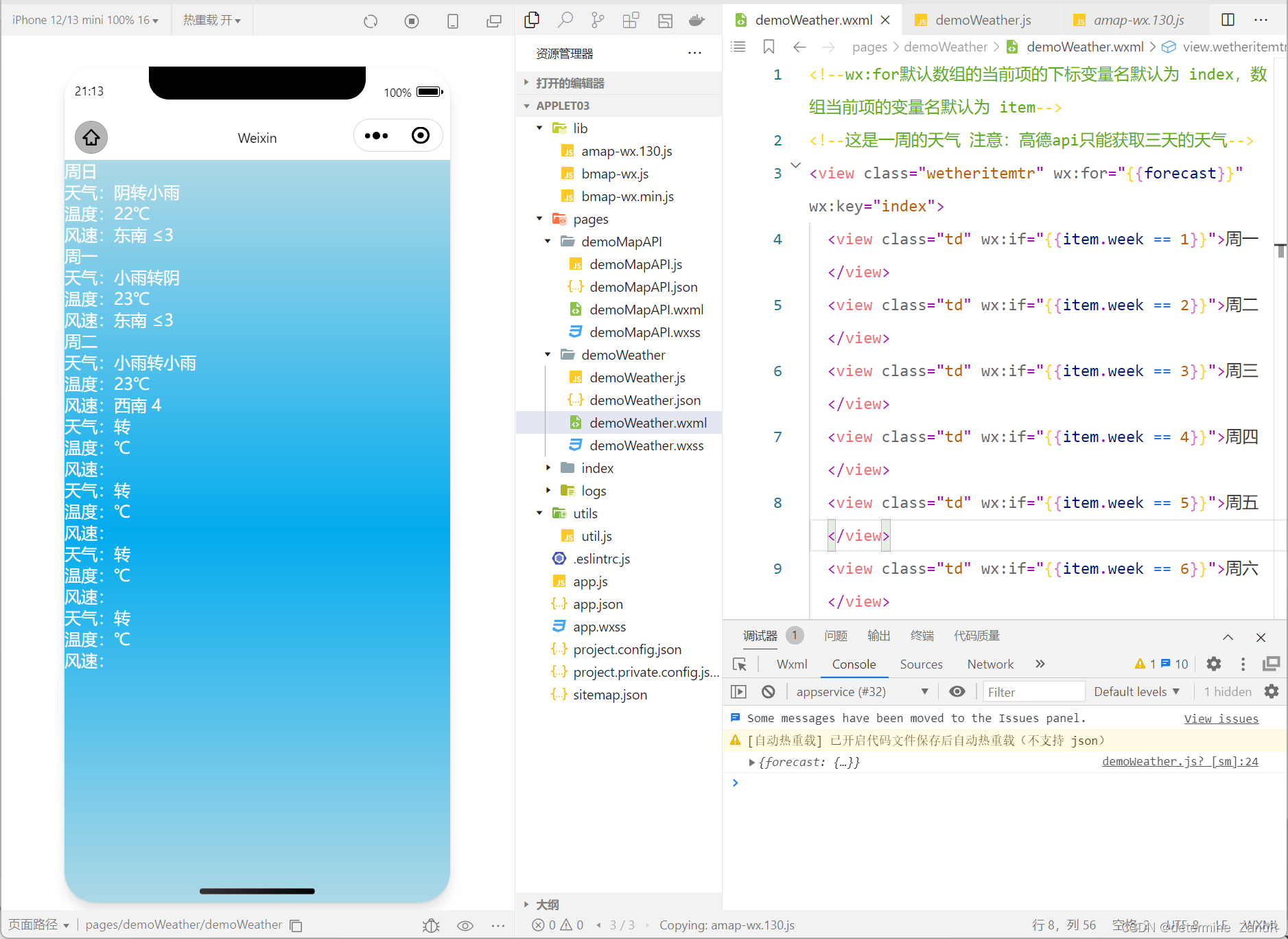Viewport: 1288px width, 939px height.
Task: Open the Explorer files icon
Action: coord(532,20)
